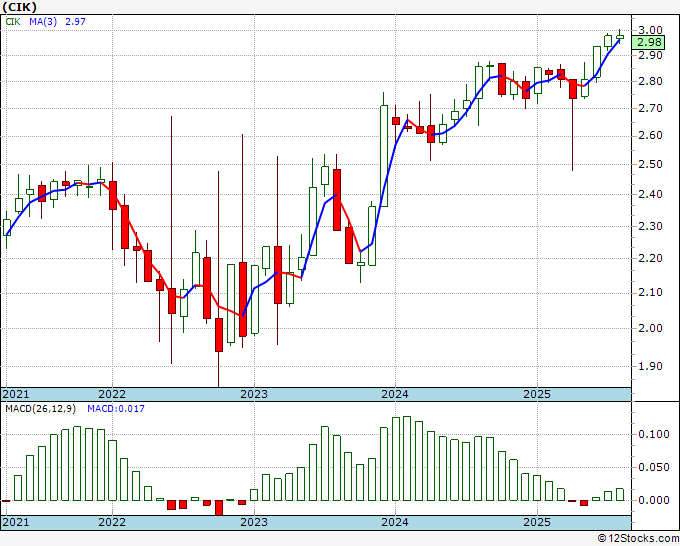
Task: Click the 3.00 price axis label
Action: [x=651, y=30]
